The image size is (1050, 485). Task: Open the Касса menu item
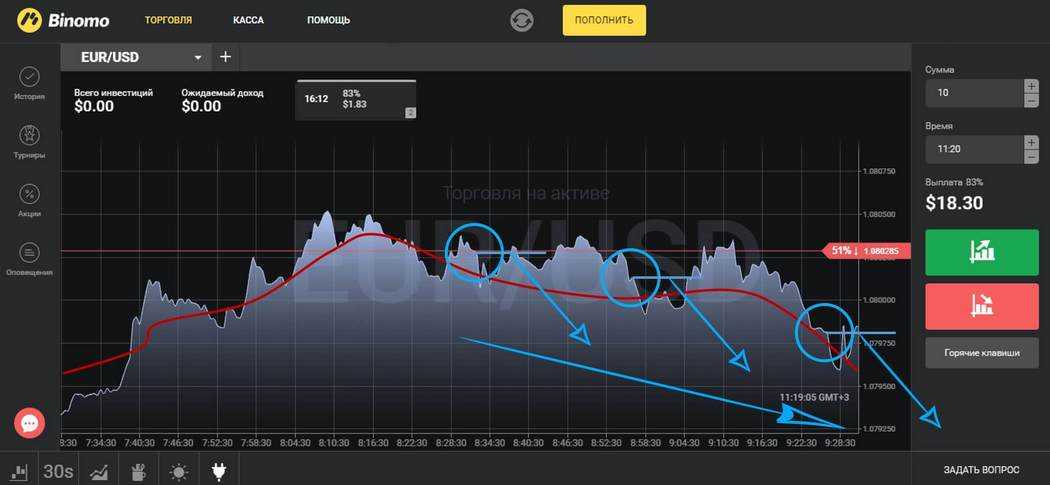click(248, 20)
